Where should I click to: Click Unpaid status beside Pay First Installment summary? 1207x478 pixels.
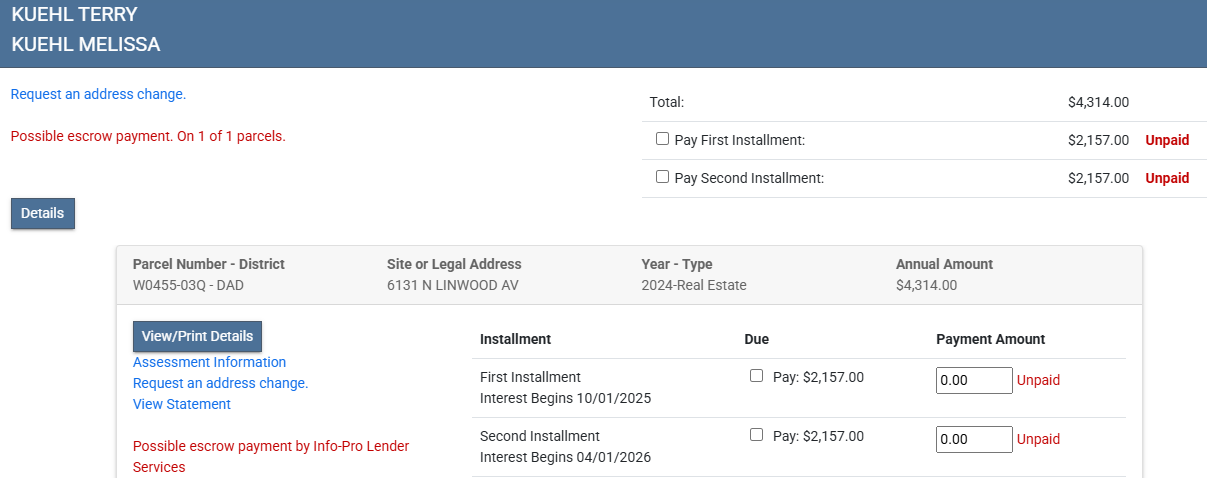[x=1167, y=140]
